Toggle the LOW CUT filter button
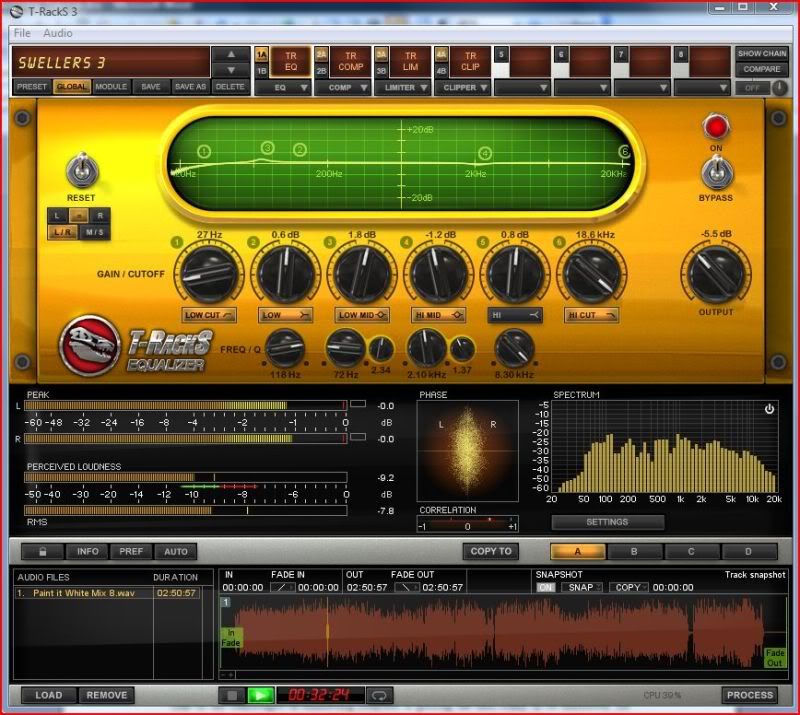This screenshot has width=800, height=715. [209, 315]
